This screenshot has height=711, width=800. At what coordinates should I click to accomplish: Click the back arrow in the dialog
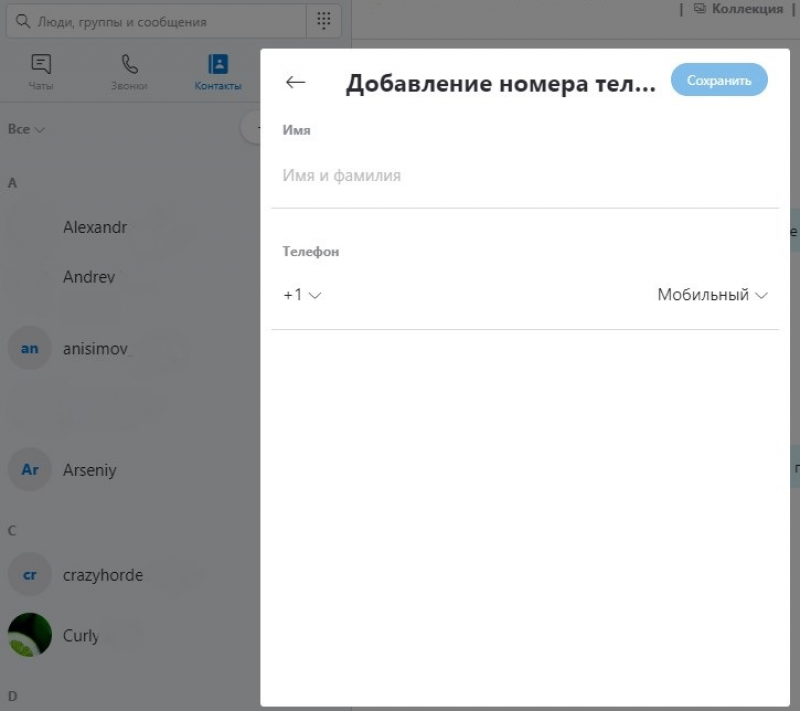[x=295, y=82]
